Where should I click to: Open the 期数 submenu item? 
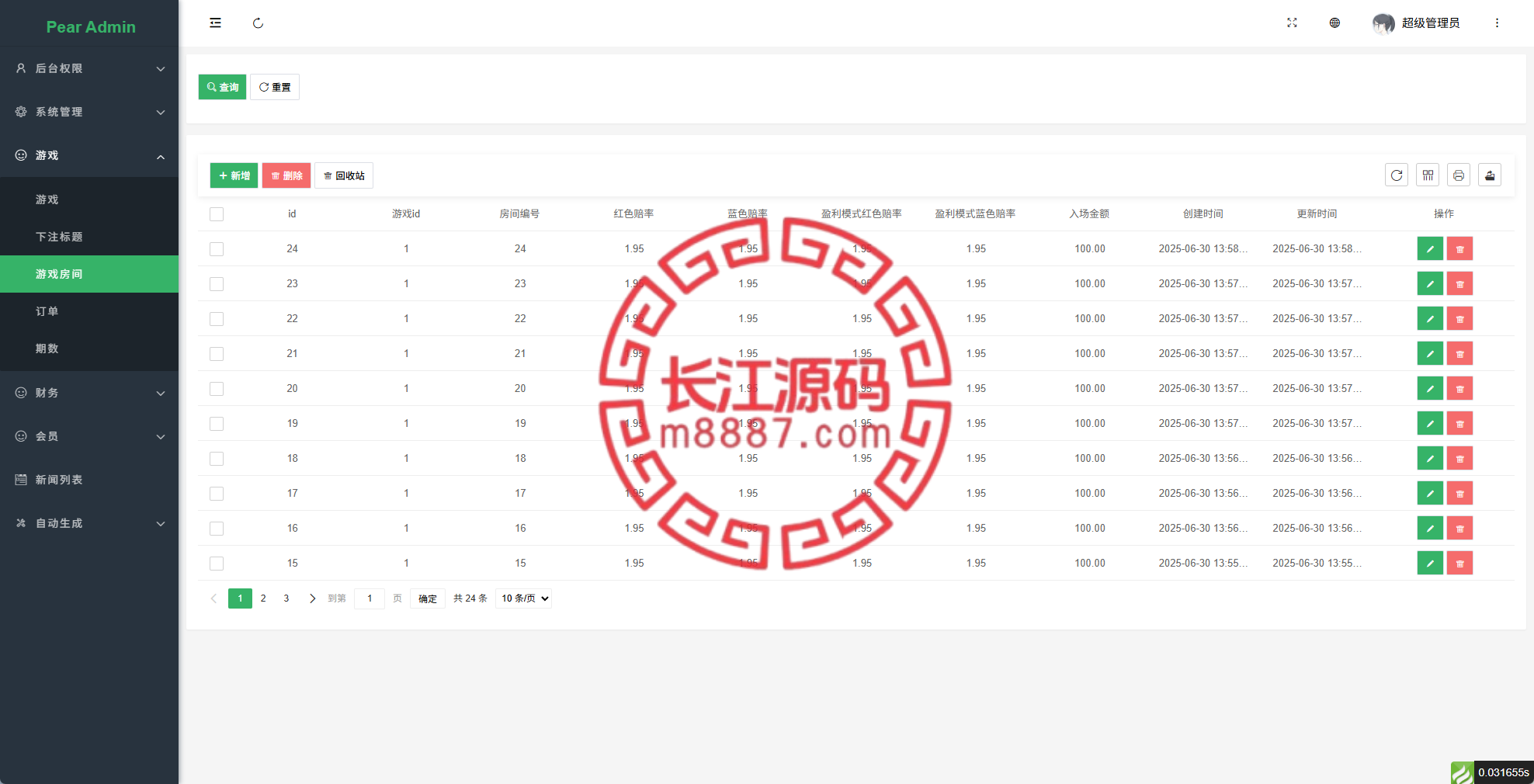[x=89, y=349]
